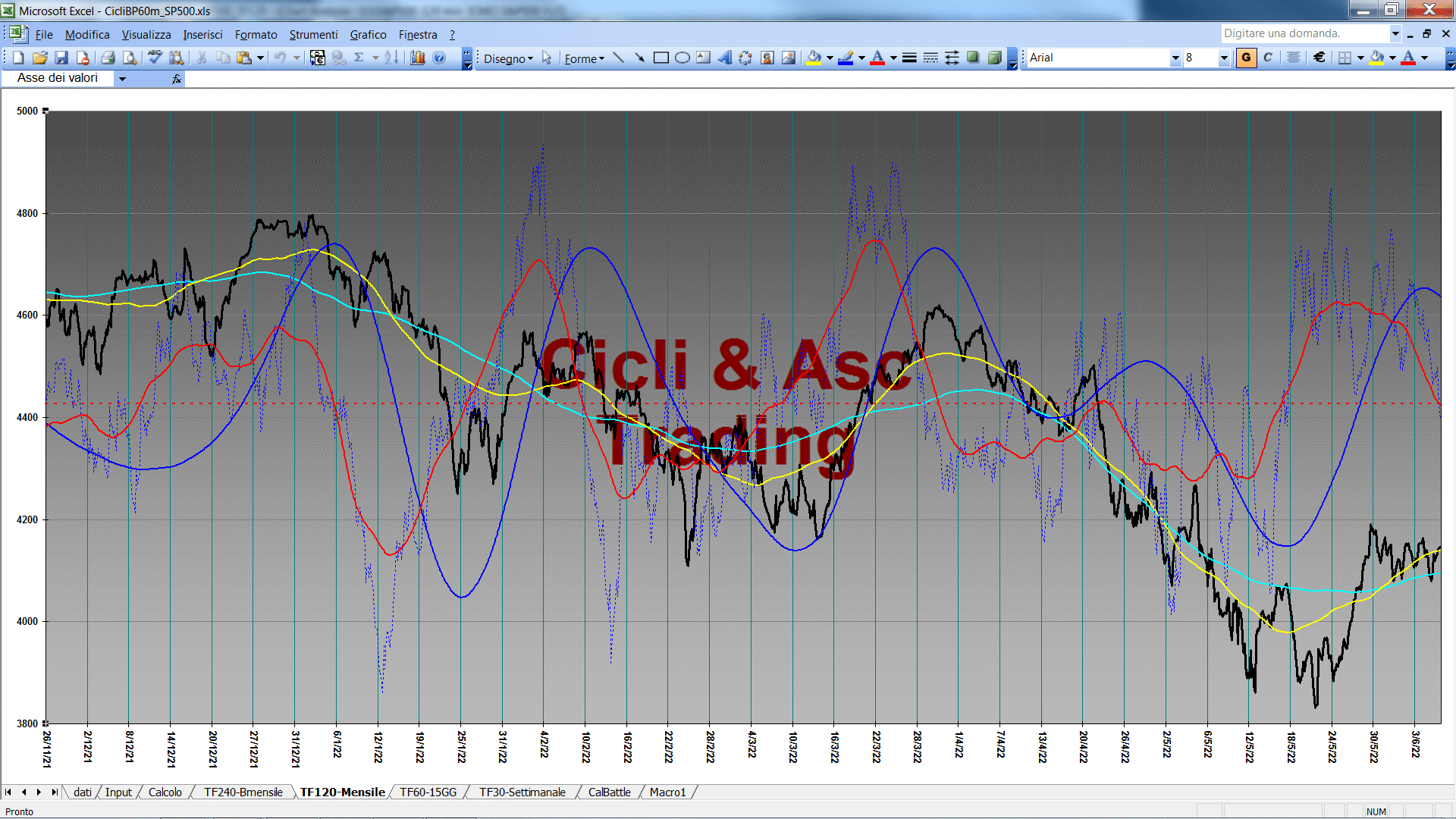The image size is (1456, 819).
Task: Choose Arrow Style icon
Action: click(x=952, y=58)
